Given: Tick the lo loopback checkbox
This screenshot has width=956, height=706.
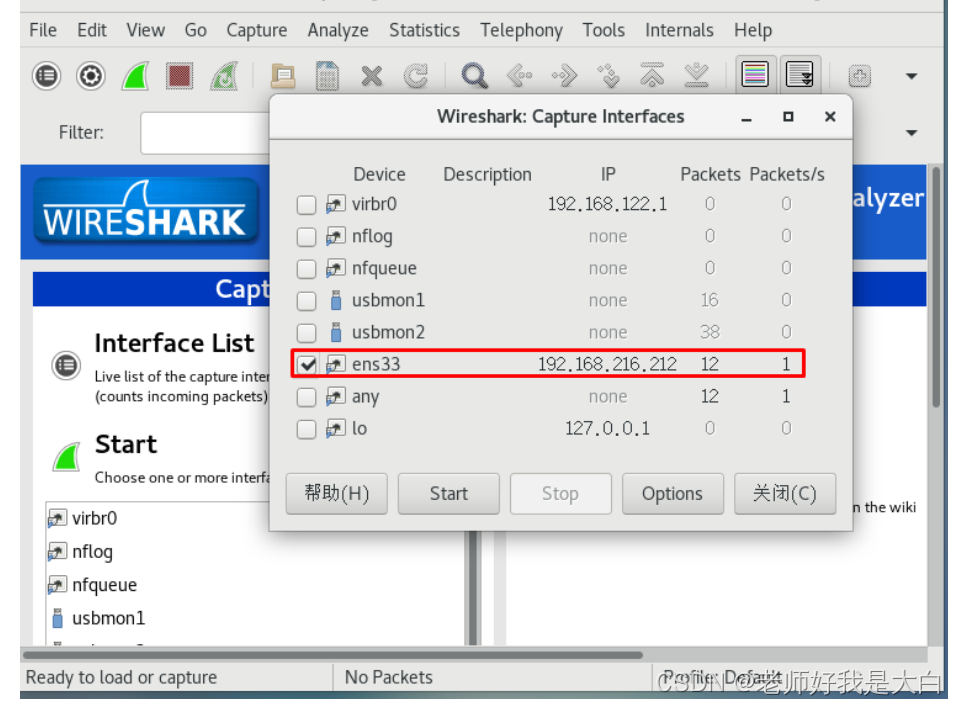Looking at the screenshot, I should 306,429.
